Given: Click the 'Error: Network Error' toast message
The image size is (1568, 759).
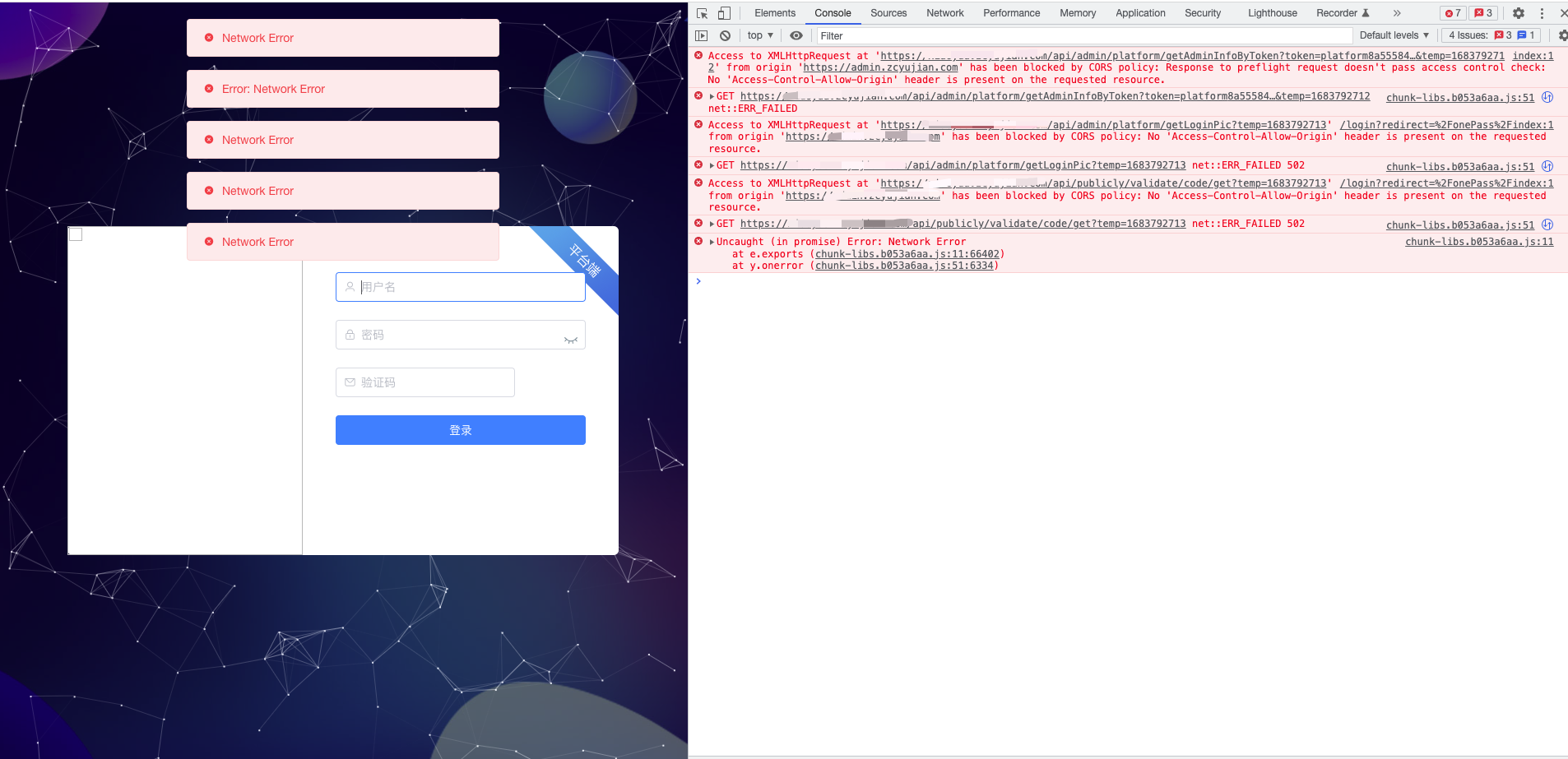Looking at the screenshot, I should (x=343, y=89).
